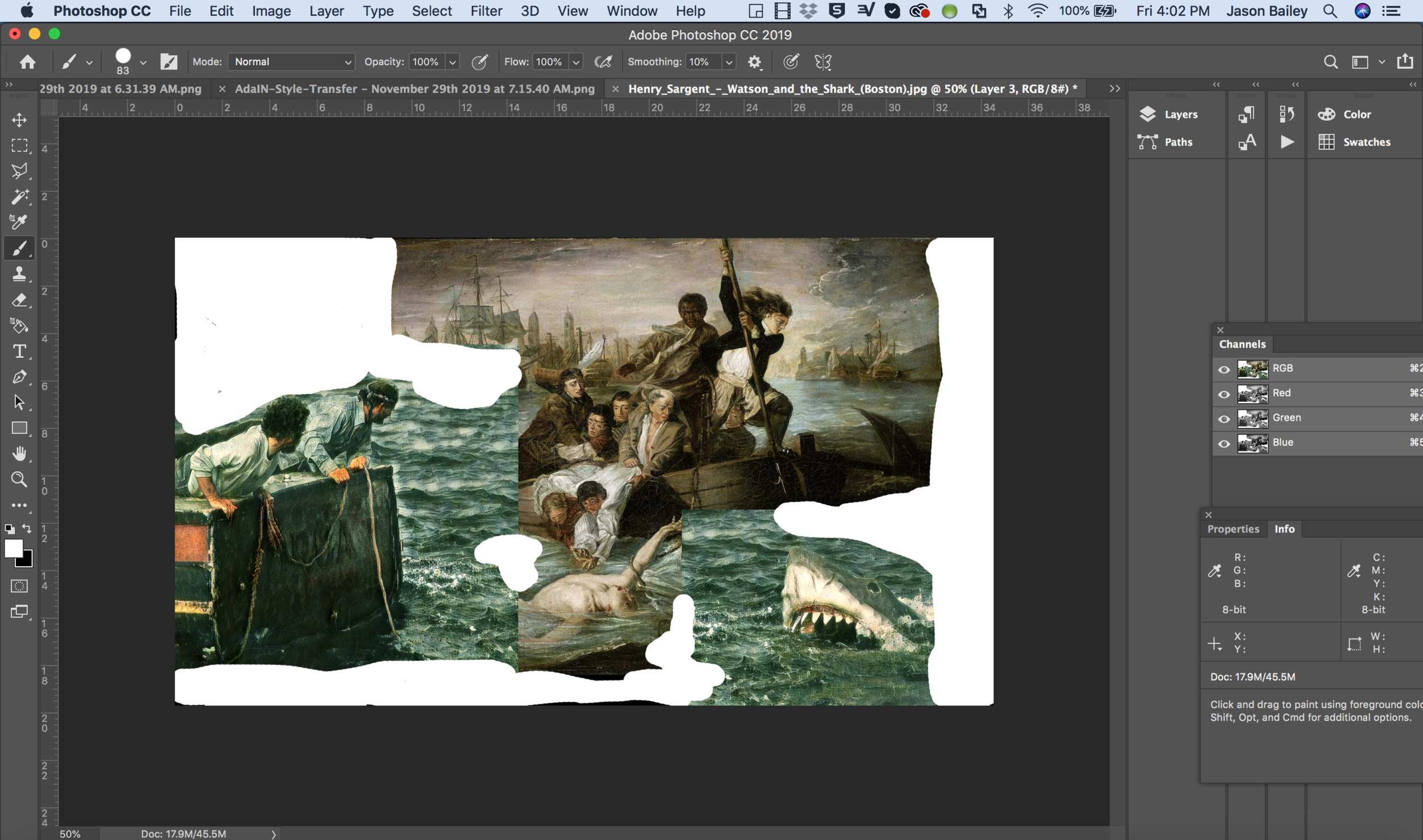1423x840 pixels.
Task: Select the Eraser tool
Action: click(19, 300)
